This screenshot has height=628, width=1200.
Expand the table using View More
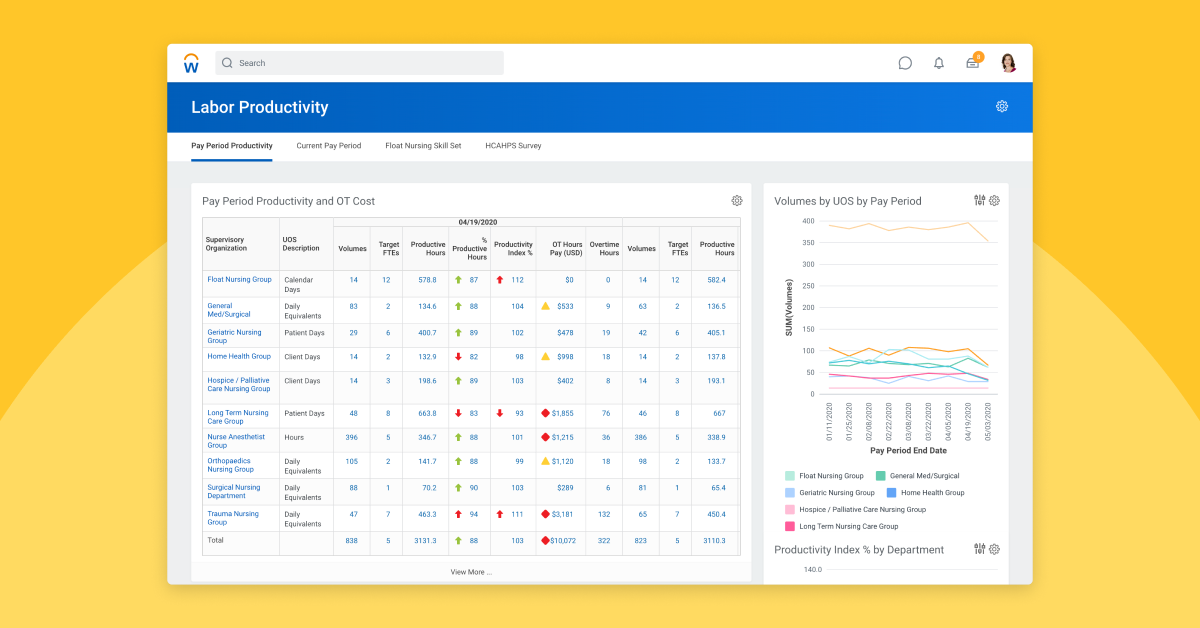click(470, 571)
